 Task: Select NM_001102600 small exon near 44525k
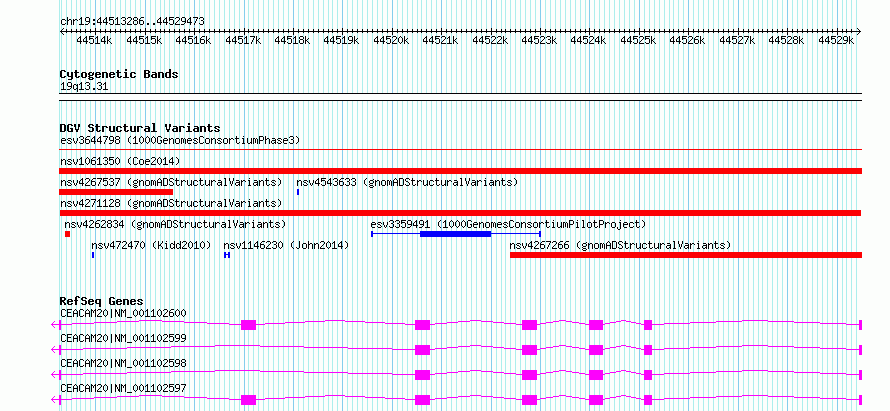[648, 325]
